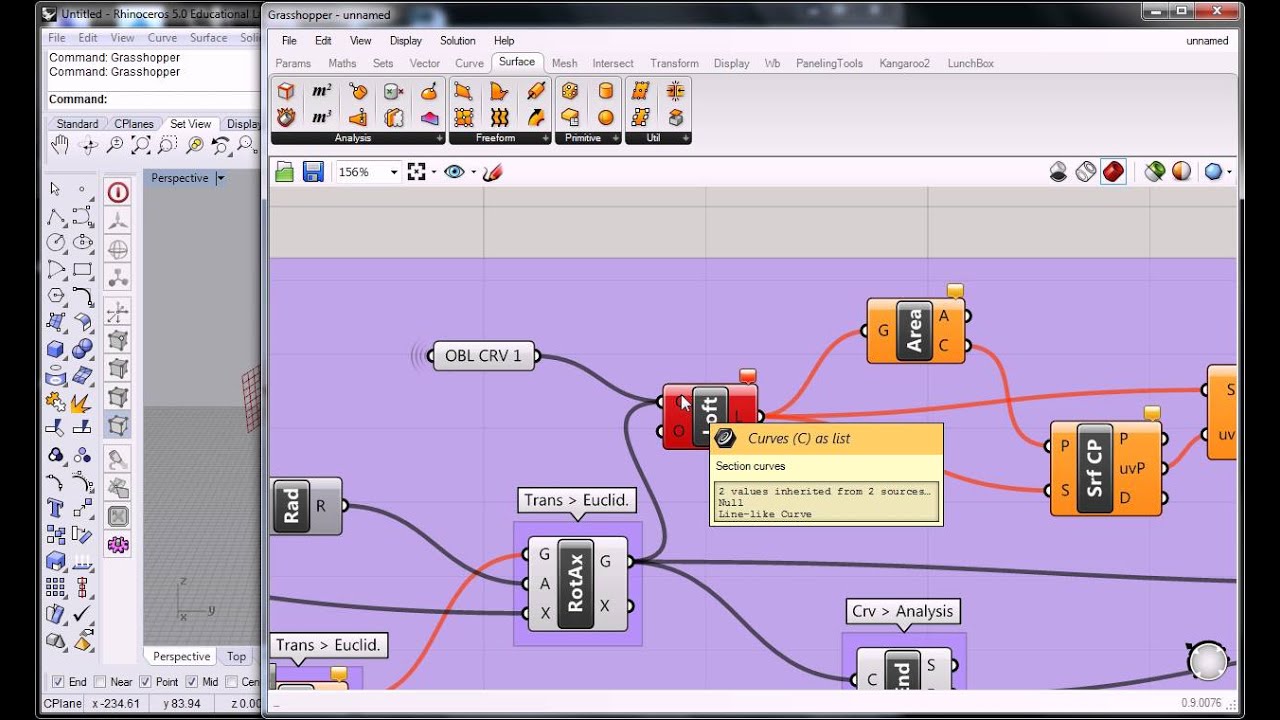This screenshot has height=720, width=1280.
Task: Enable the Near osnap checkbox
Action: 100,682
